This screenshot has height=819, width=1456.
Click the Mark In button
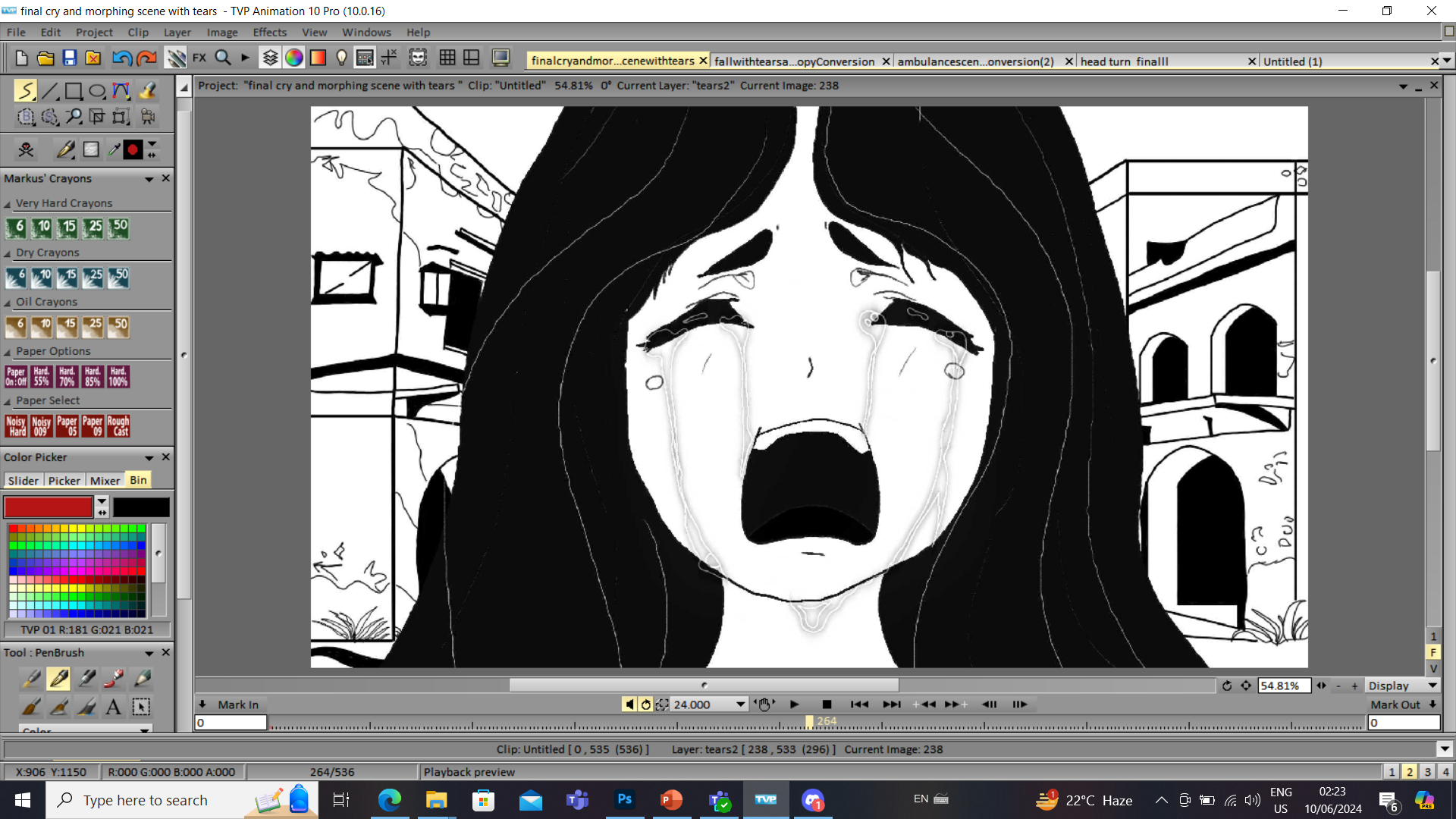pyautogui.click(x=238, y=704)
